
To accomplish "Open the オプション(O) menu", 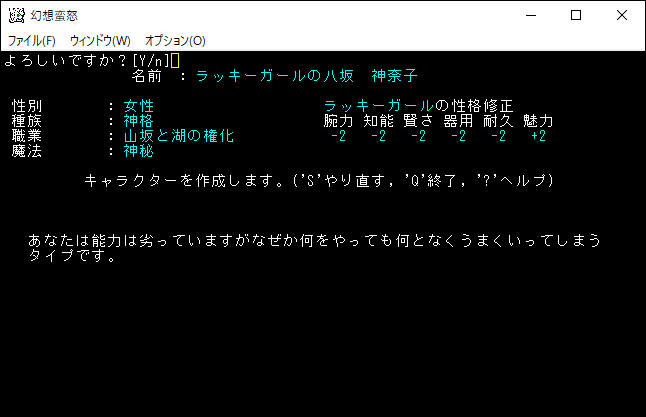I will [175, 41].
